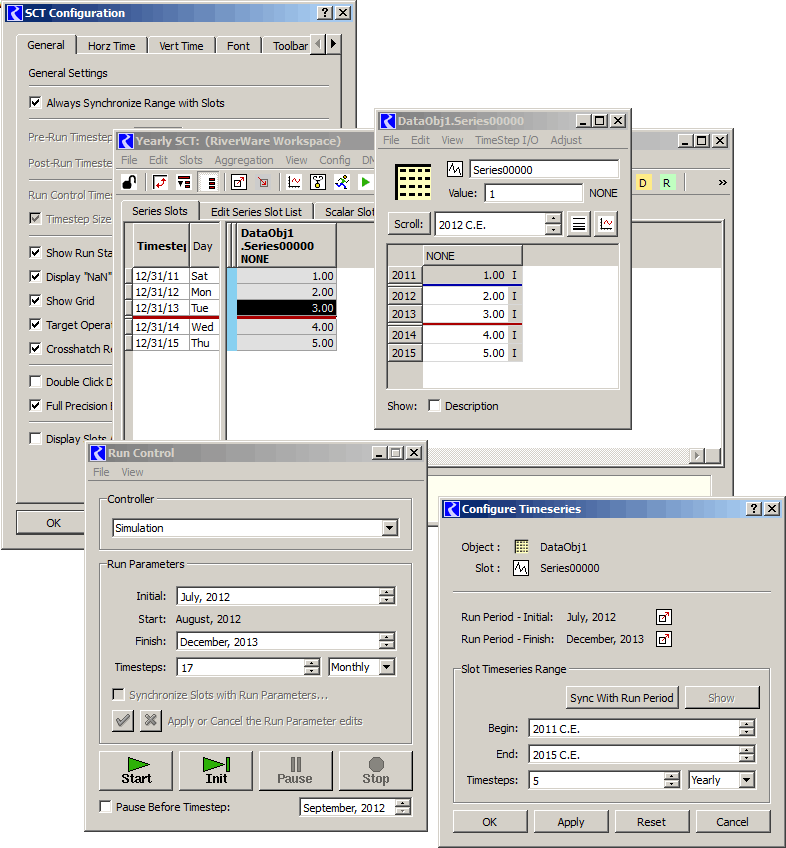Expand the toolbar overflow chevron
The width and height of the screenshot is (786, 848).
point(722,183)
